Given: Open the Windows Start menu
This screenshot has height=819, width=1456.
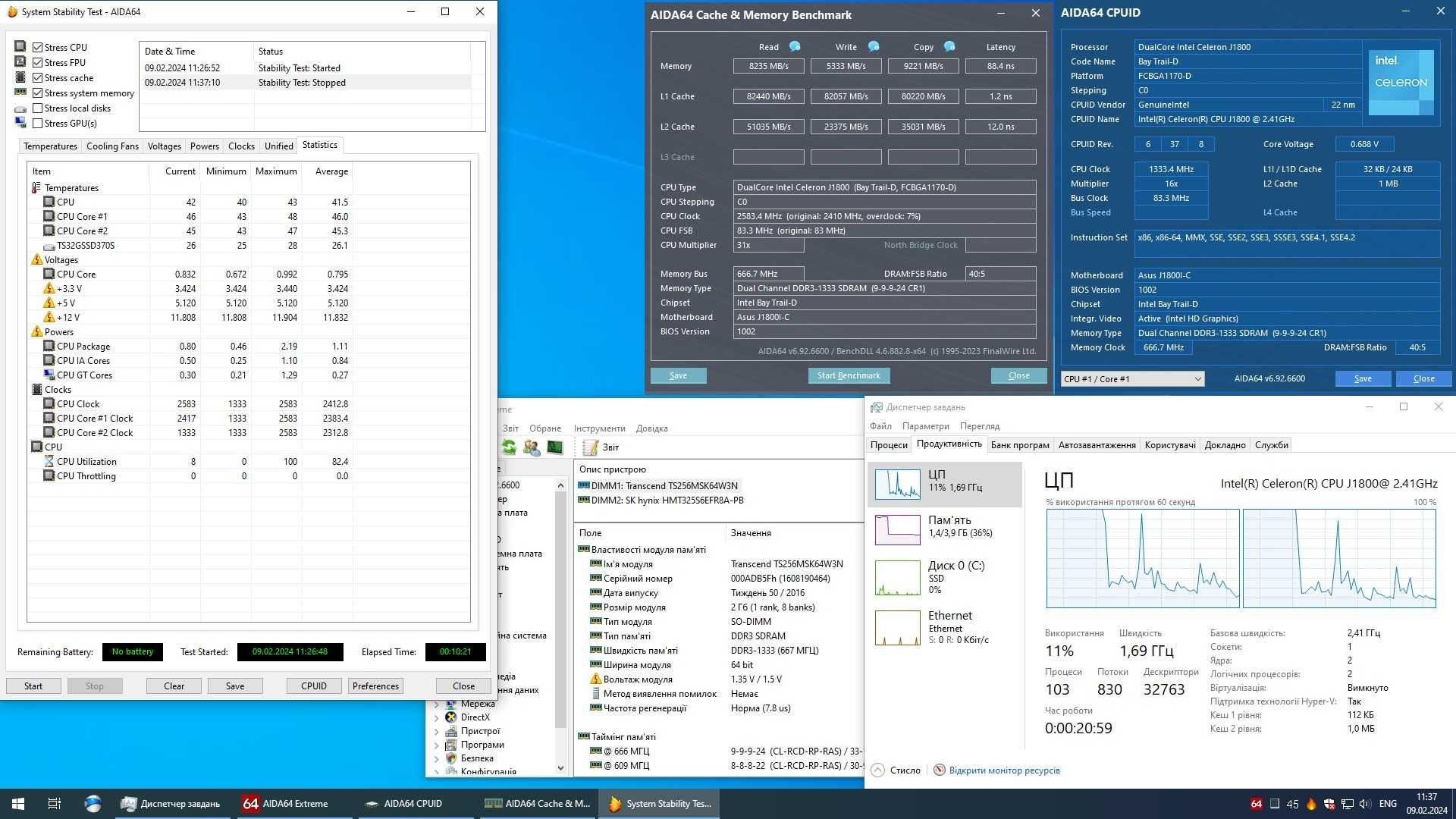Looking at the screenshot, I should [x=18, y=804].
